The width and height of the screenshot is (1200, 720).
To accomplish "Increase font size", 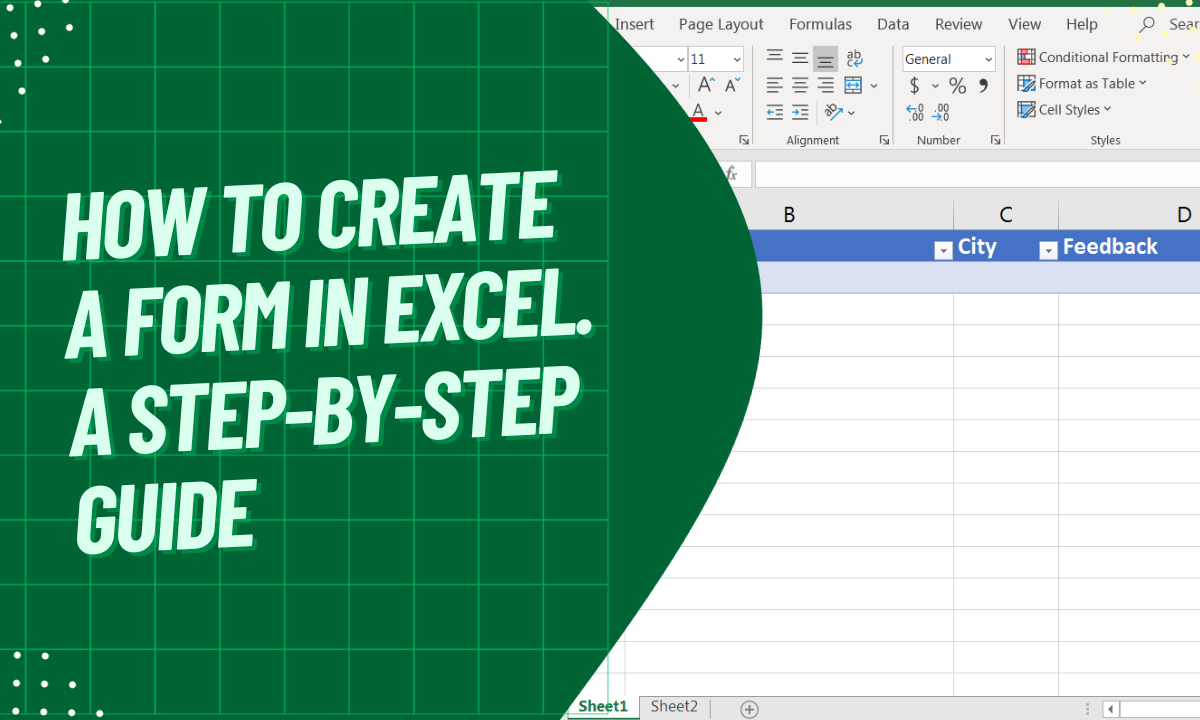I will [x=706, y=85].
